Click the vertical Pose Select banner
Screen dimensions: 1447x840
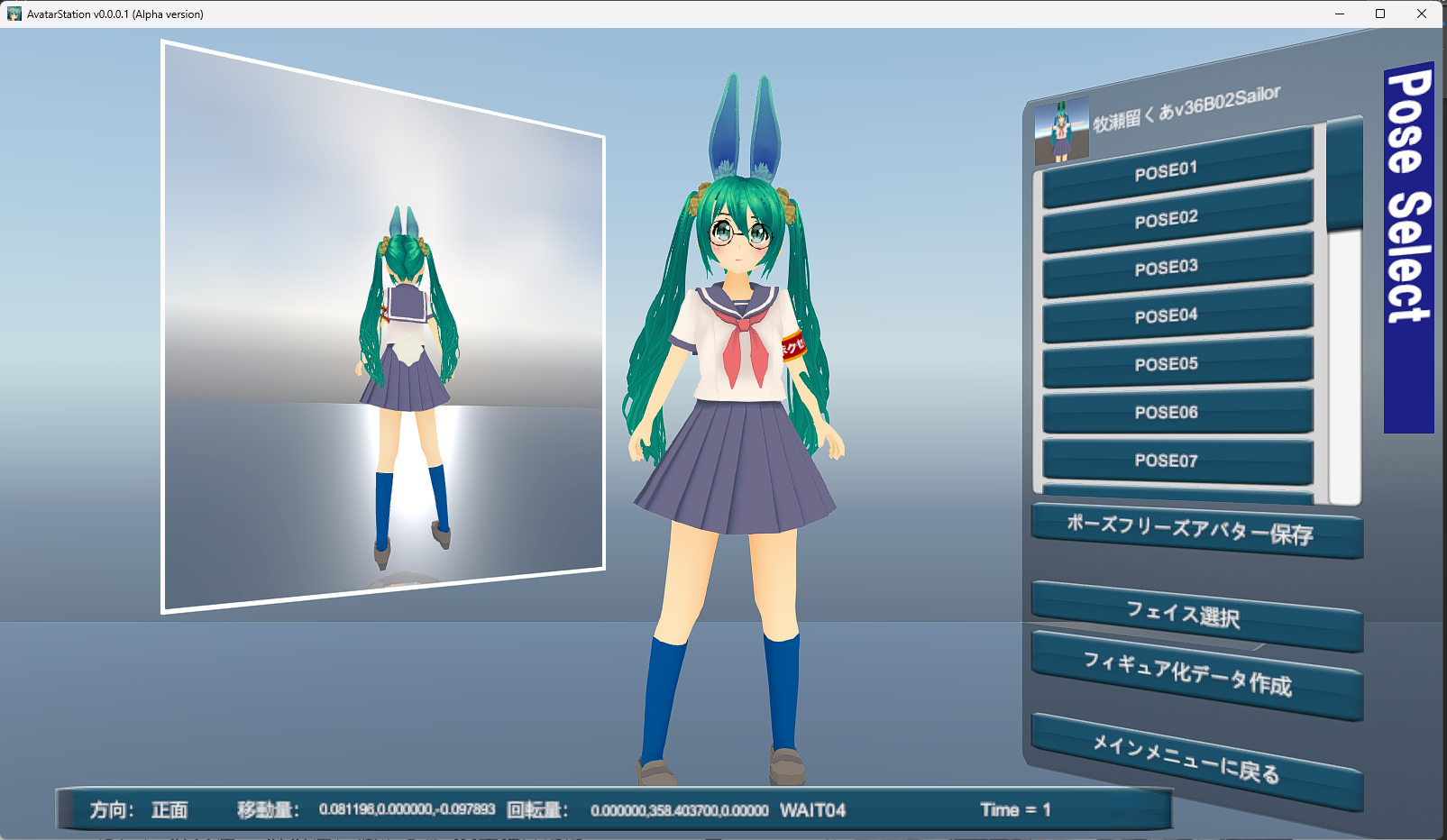point(1408,248)
